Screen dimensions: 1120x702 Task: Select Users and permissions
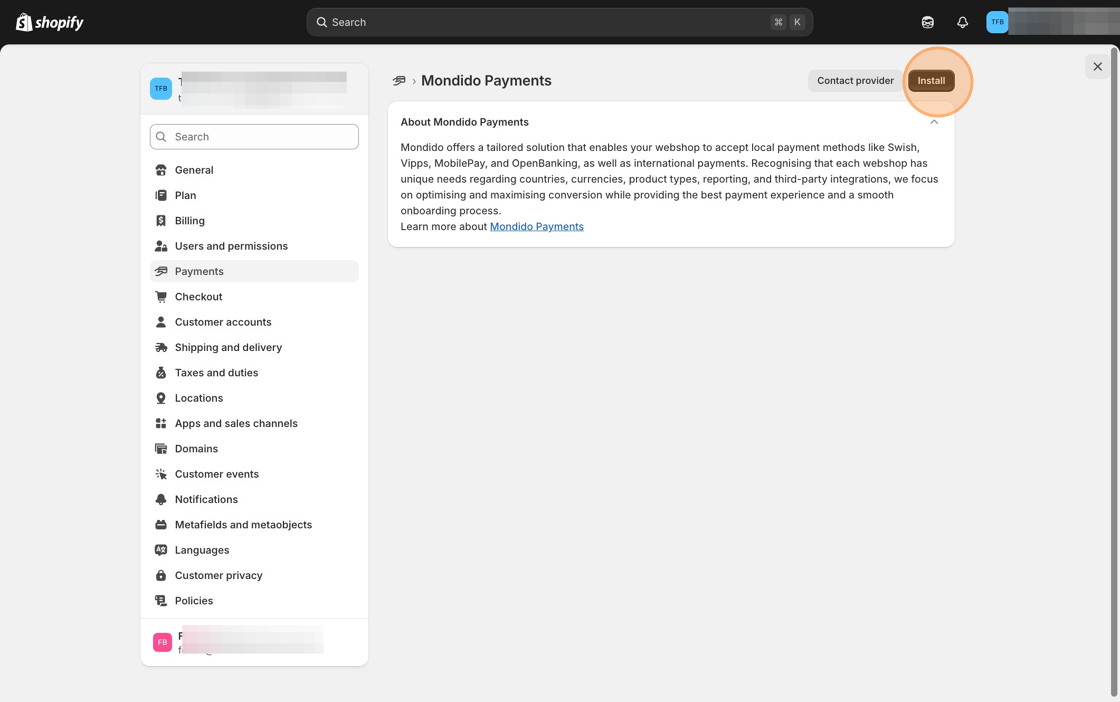tap(231, 246)
